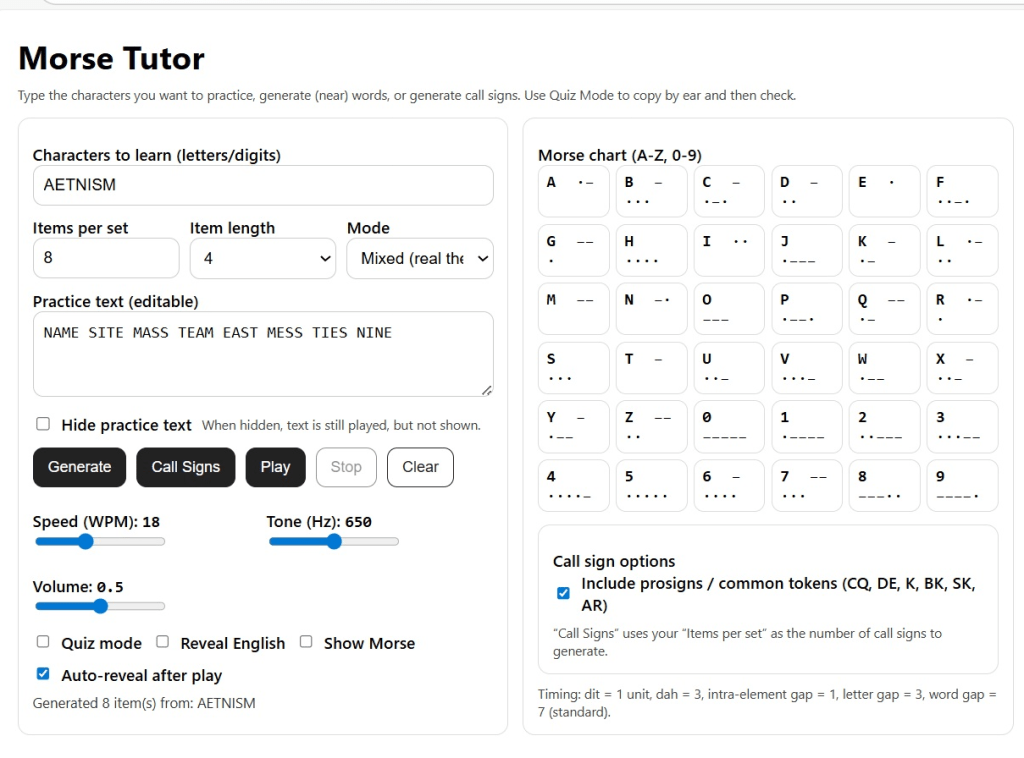The height and width of the screenshot is (758, 1024).
Task: Click the digit 0 Morse chart tile
Action: pyautogui.click(x=729, y=426)
